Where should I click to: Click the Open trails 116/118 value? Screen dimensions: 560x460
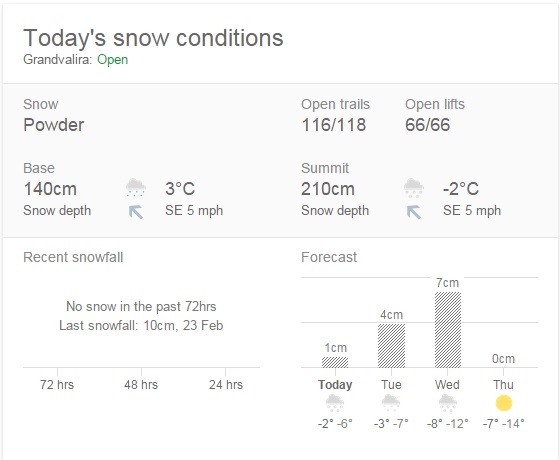[x=334, y=125]
